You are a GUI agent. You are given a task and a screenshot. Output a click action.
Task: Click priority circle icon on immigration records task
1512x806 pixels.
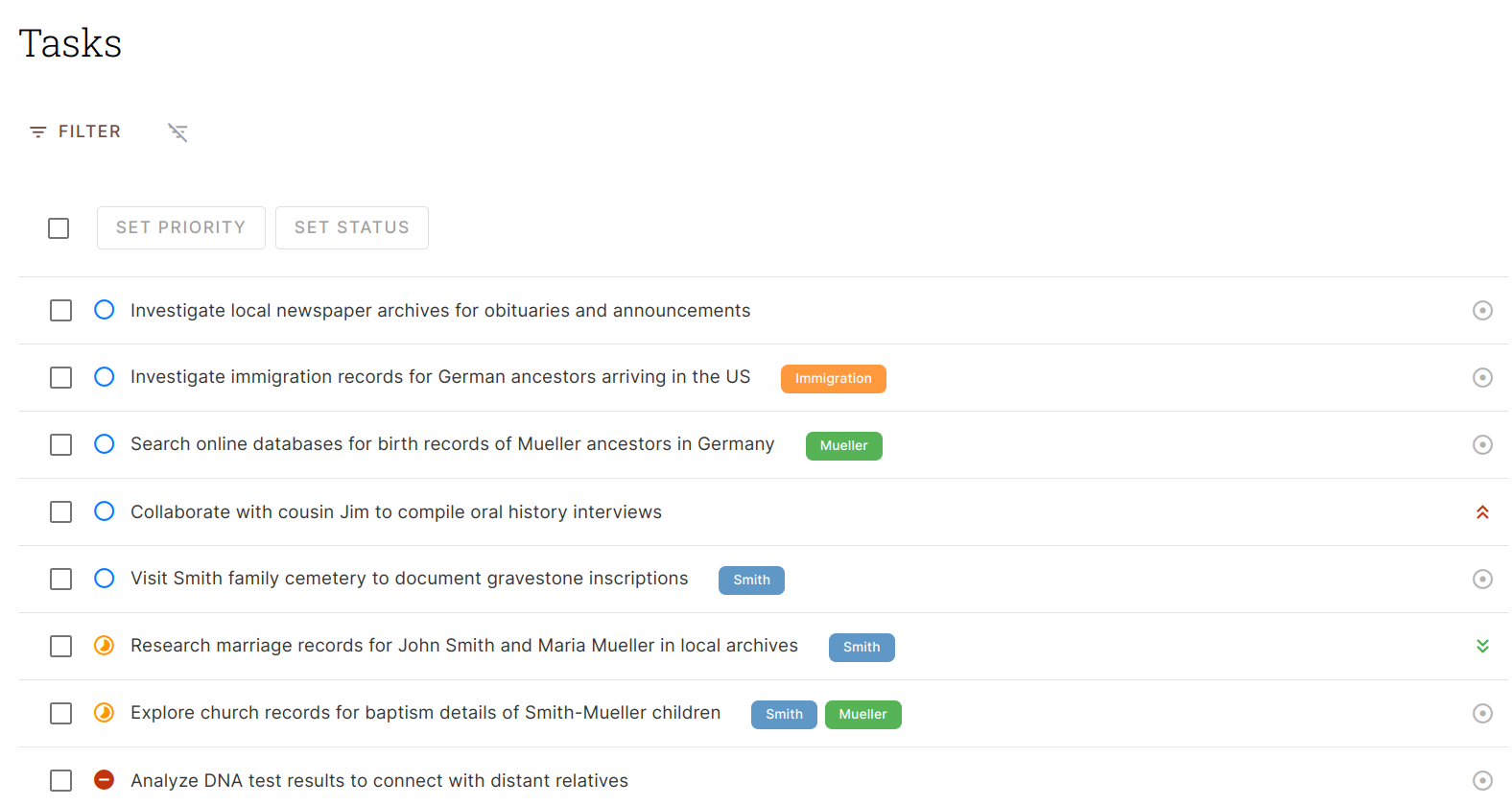pos(1482,377)
